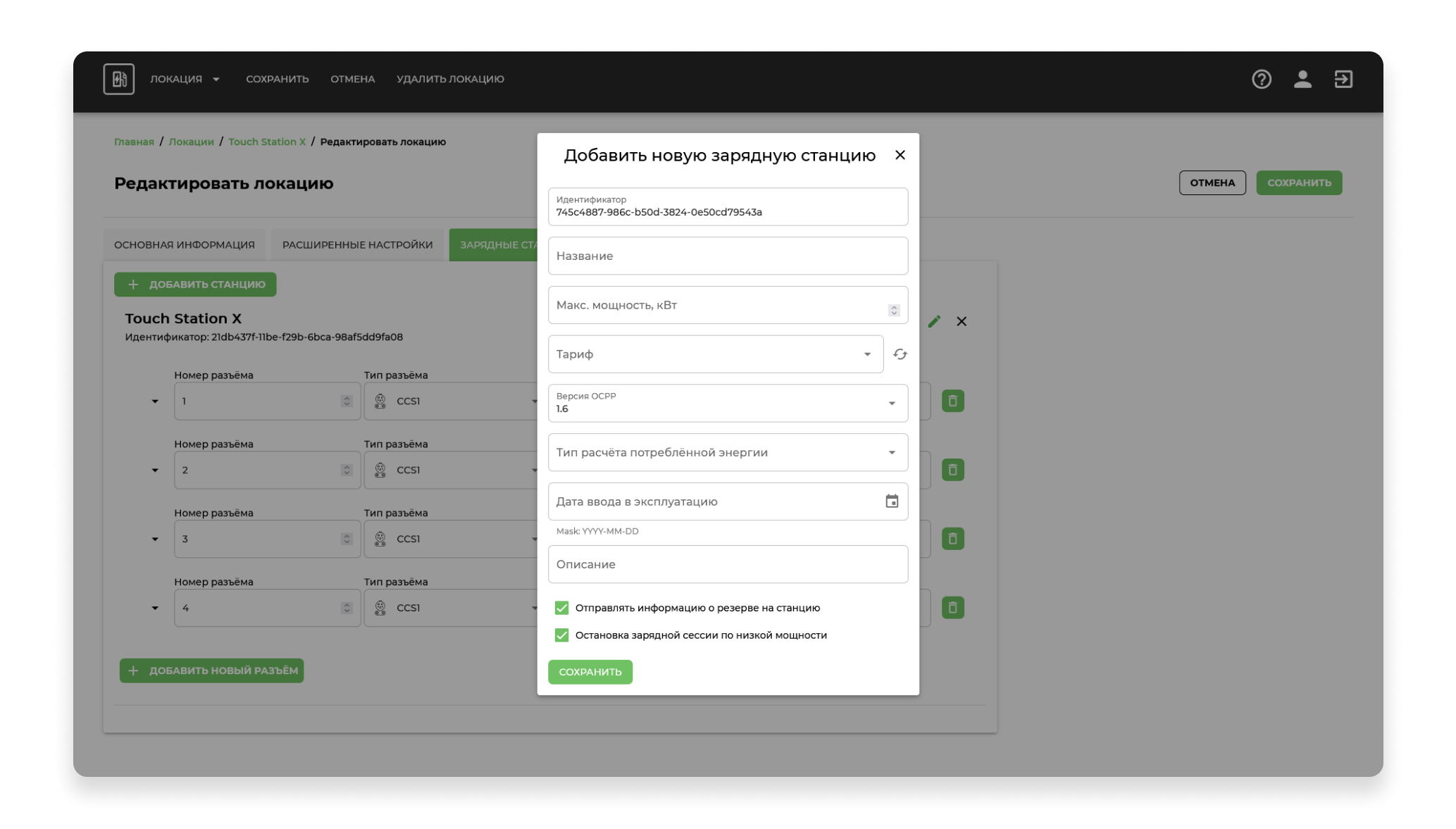
Task: Delete connector 3 trash icon
Action: (x=952, y=539)
